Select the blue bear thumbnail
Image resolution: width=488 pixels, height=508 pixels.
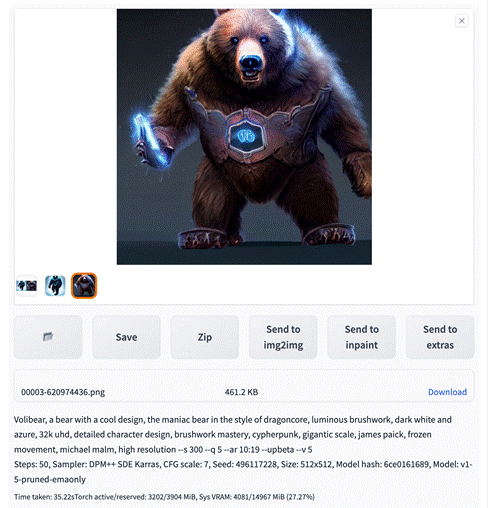[55, 286]
